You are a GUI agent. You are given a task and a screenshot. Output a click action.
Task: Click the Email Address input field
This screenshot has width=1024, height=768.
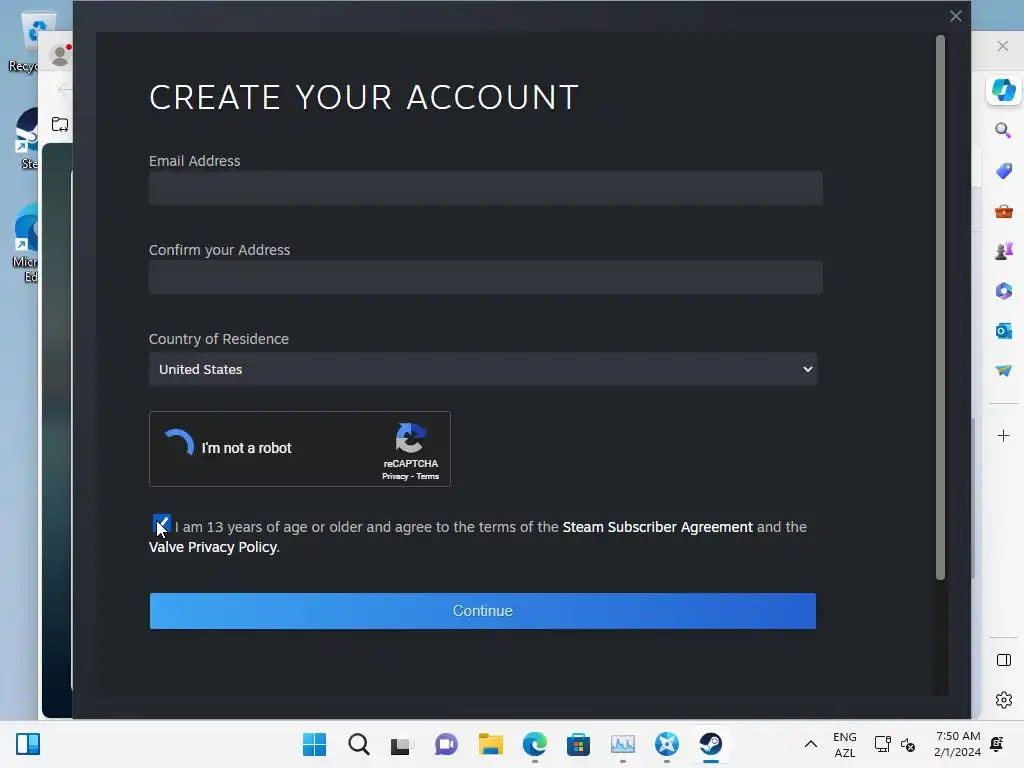[x=485, y=188]
